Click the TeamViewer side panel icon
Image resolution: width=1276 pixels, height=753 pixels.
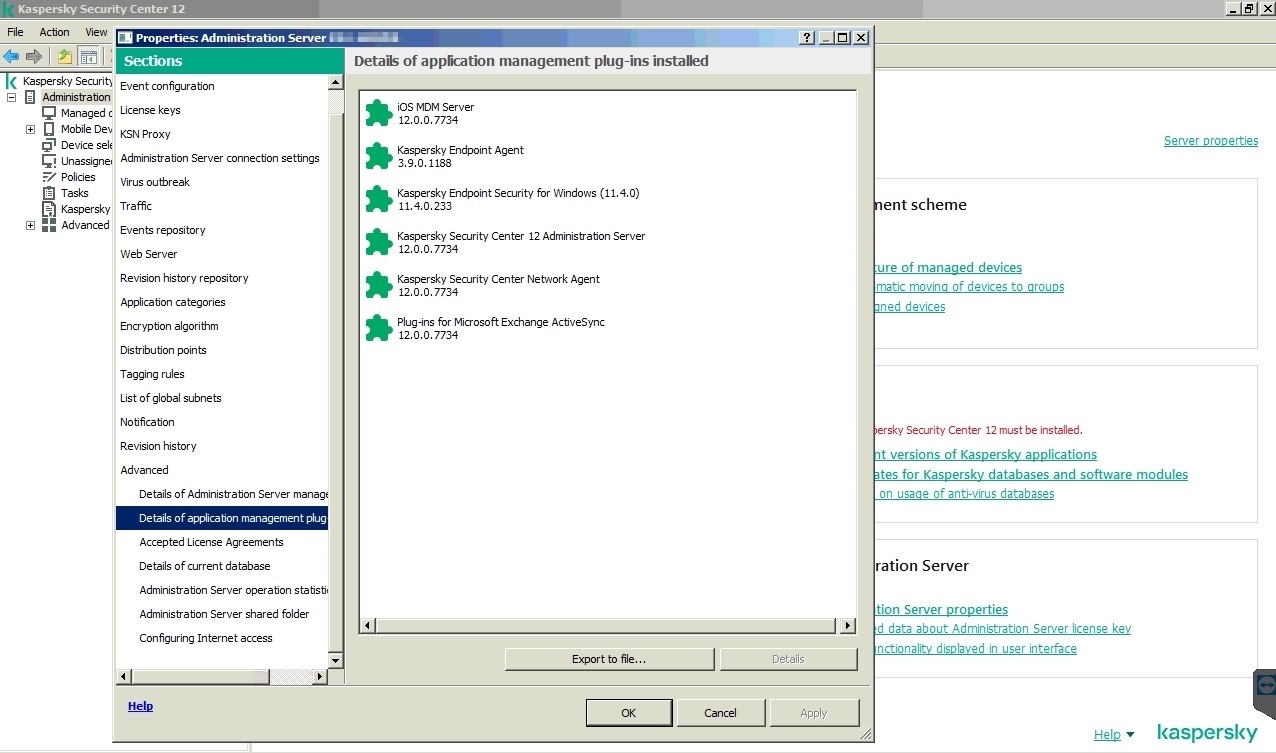click(x=1265, y=687)
